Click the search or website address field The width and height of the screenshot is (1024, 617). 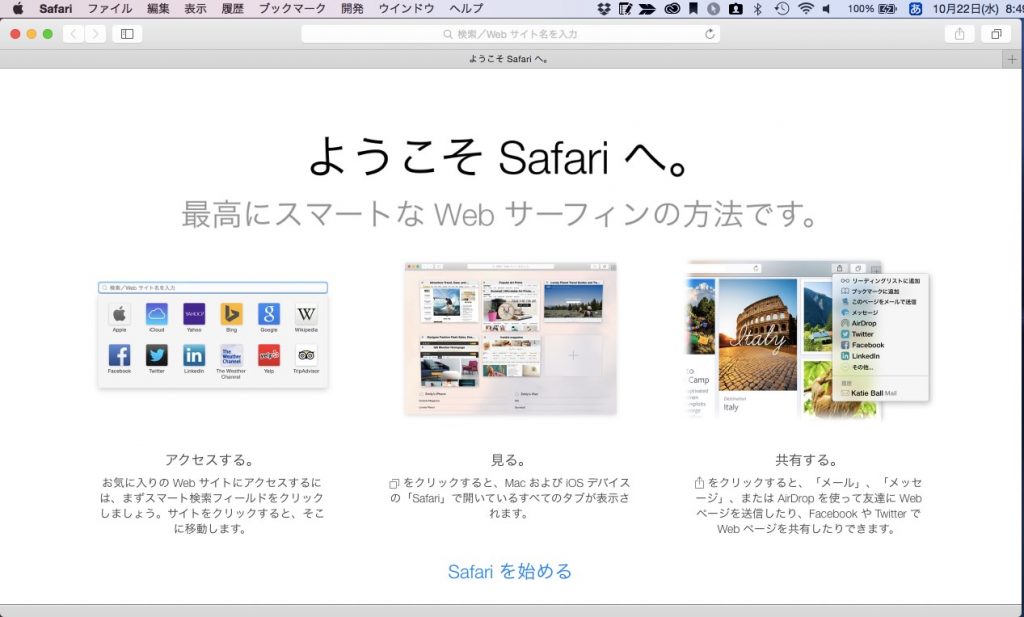pyautogui.click(x=510, y=34)
